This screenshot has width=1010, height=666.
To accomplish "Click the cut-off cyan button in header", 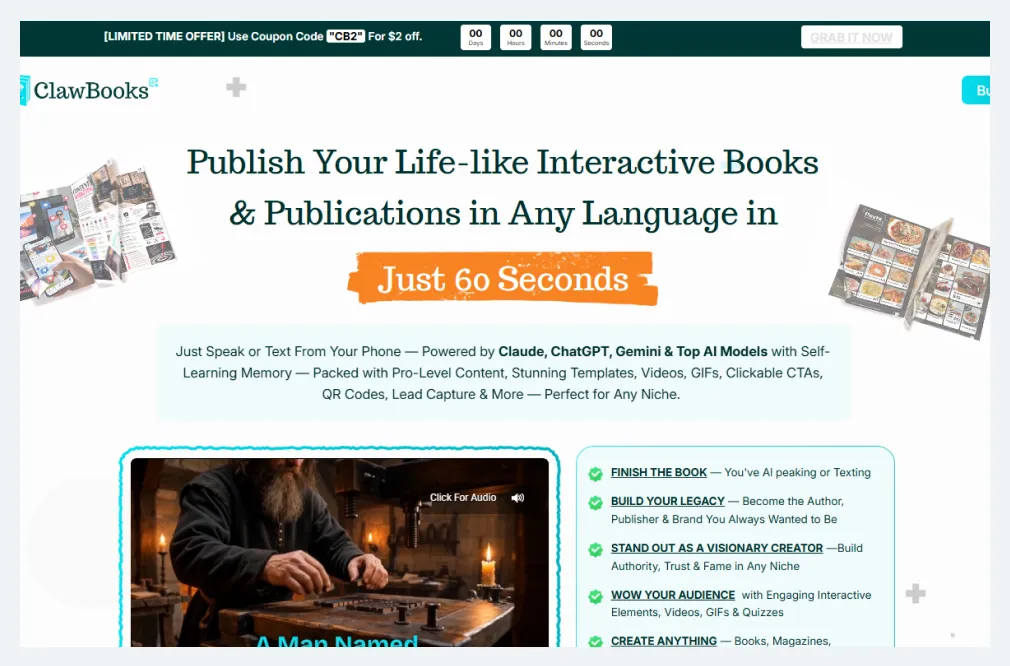I will coord(976,90).
